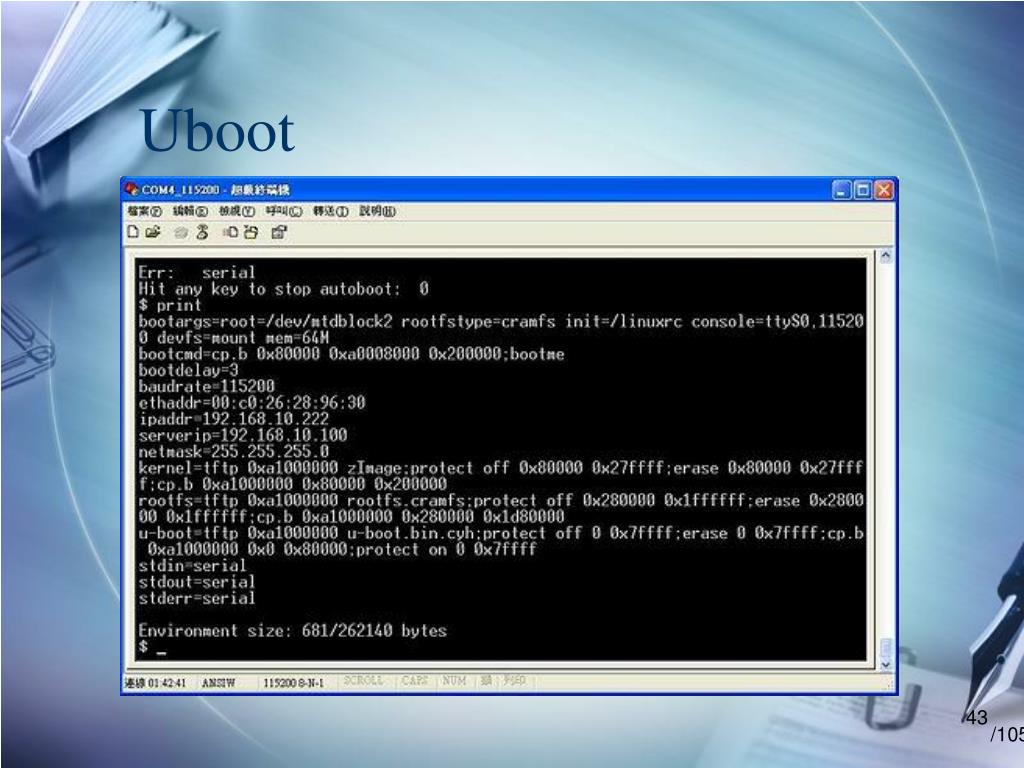The image size is (1024, 768).
Task: Click the final '$' prompt with cursor
Action: coord(152,647)
